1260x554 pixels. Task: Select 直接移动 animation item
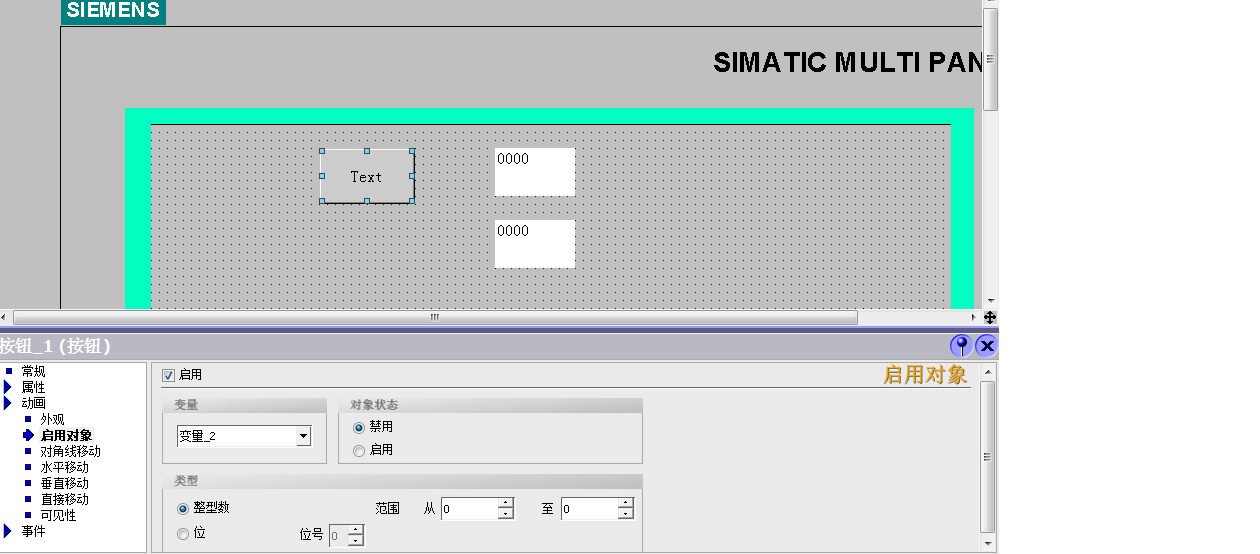pyautogui.click(x=64, y=499)
